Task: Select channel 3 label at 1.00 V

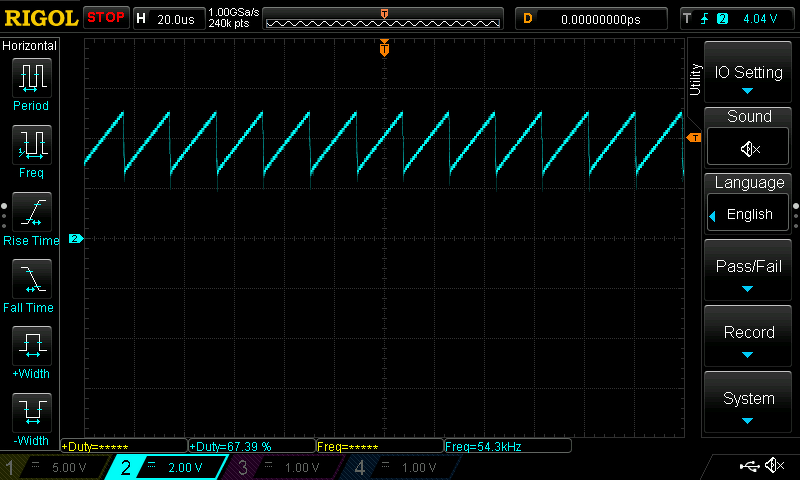Action: (284, 467)
